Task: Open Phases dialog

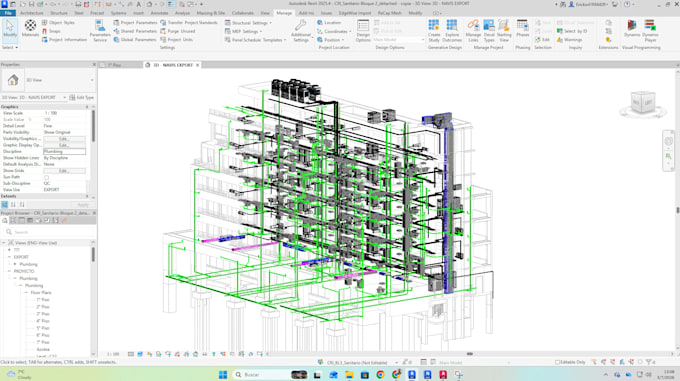Action: point(523,29)
